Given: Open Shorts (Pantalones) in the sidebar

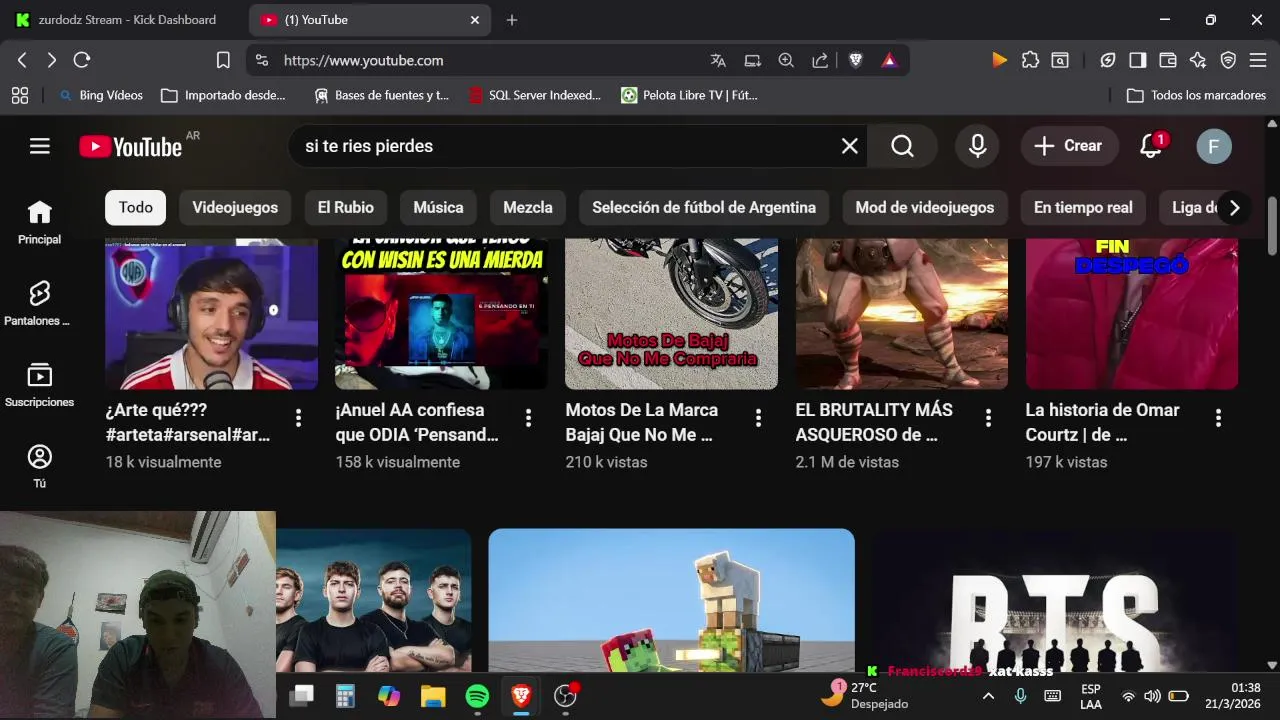Looking at the screenshot, I should (40, 303).
